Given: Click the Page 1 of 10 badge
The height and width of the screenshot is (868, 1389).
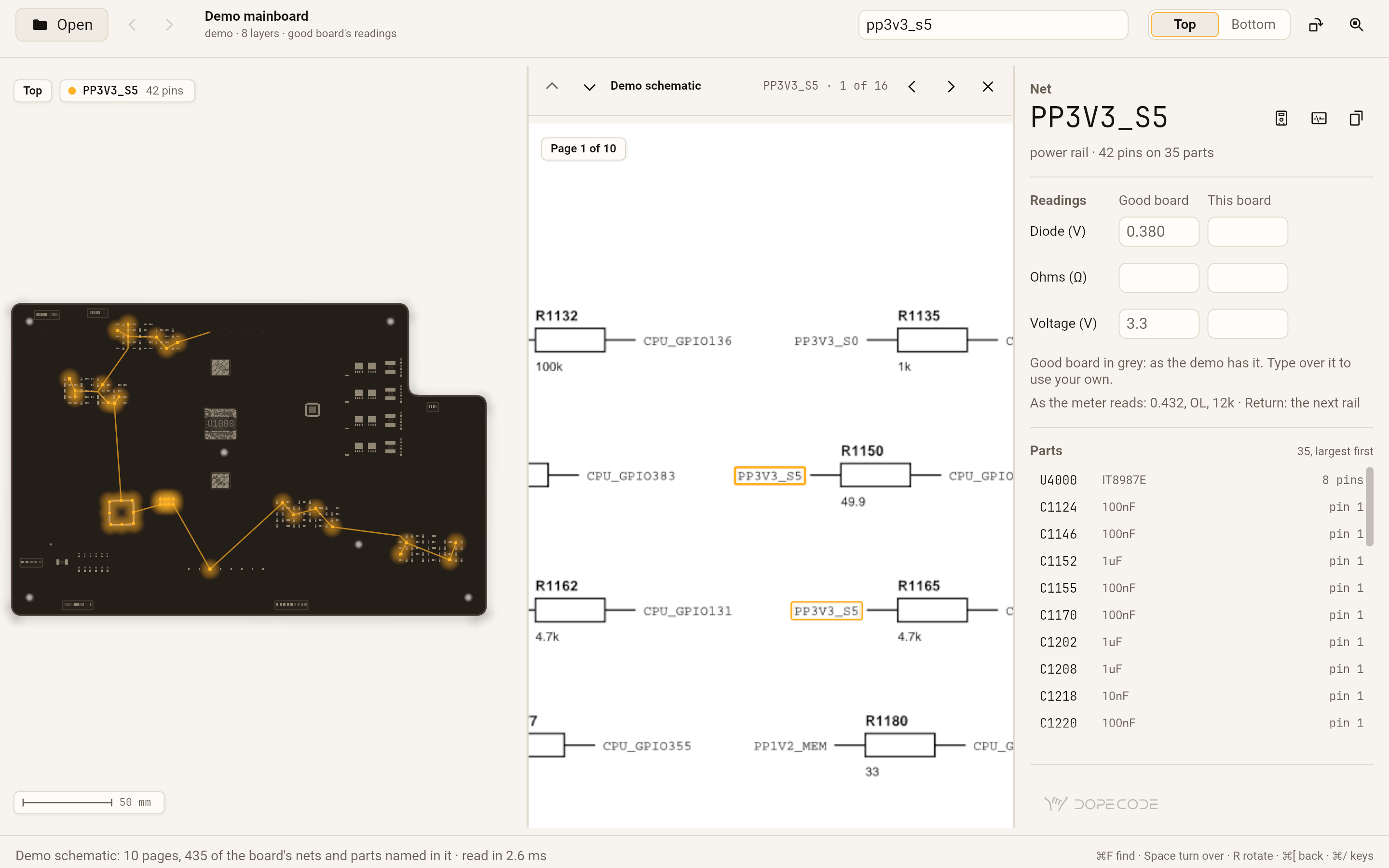Looking at the screenshot, I should click(x=583, y=149).
